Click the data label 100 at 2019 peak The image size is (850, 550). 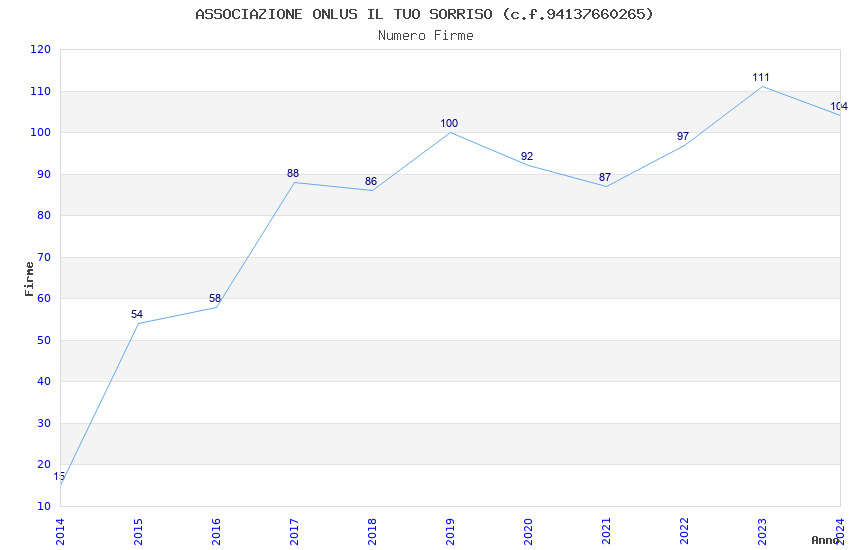coord(449,124)
